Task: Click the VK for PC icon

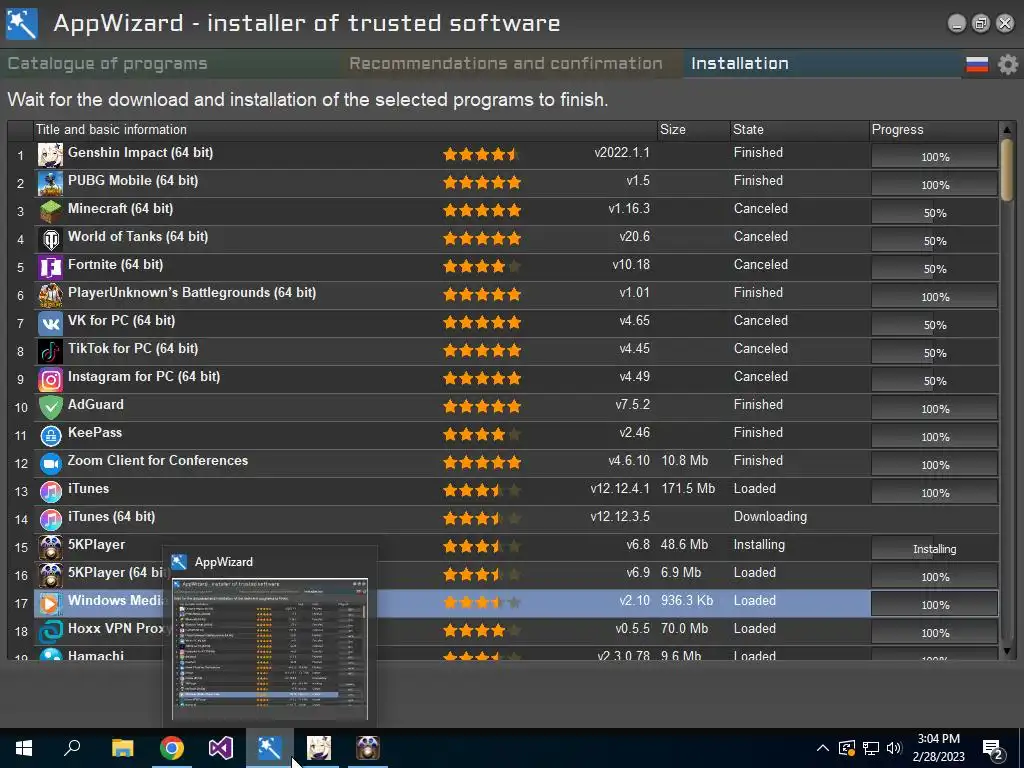Action: tap(50, 324)
